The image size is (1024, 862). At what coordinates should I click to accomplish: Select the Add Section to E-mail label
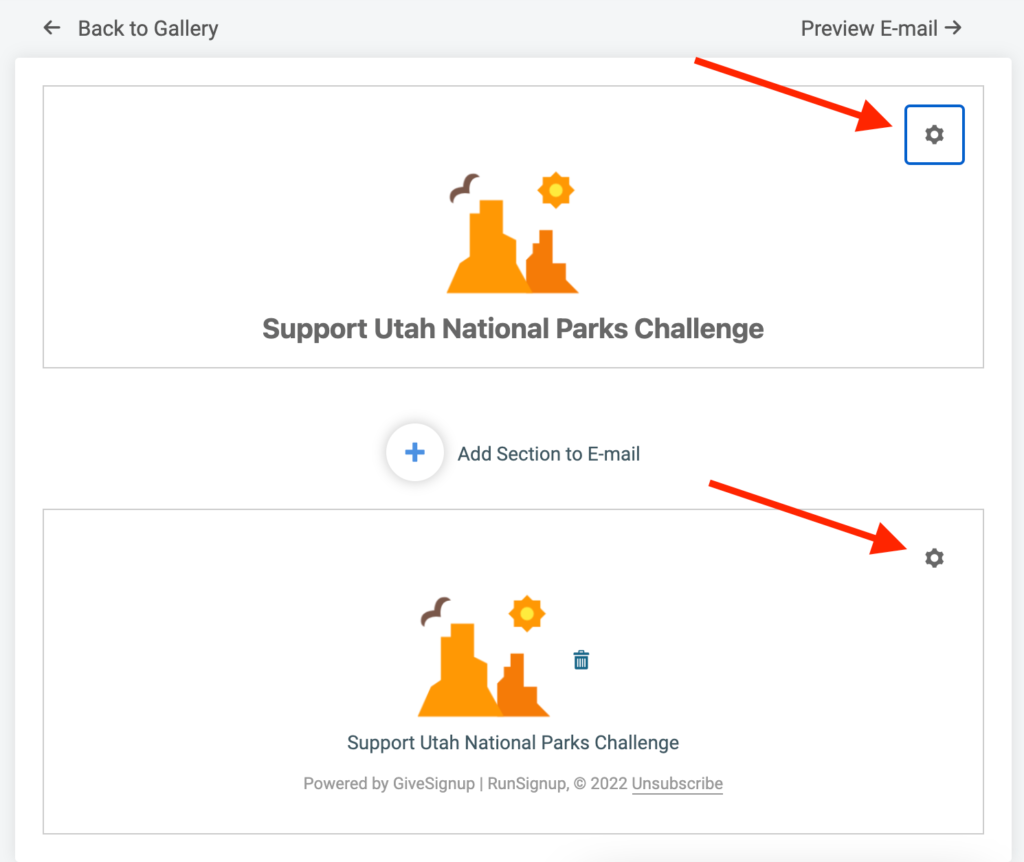click(549, 454)
